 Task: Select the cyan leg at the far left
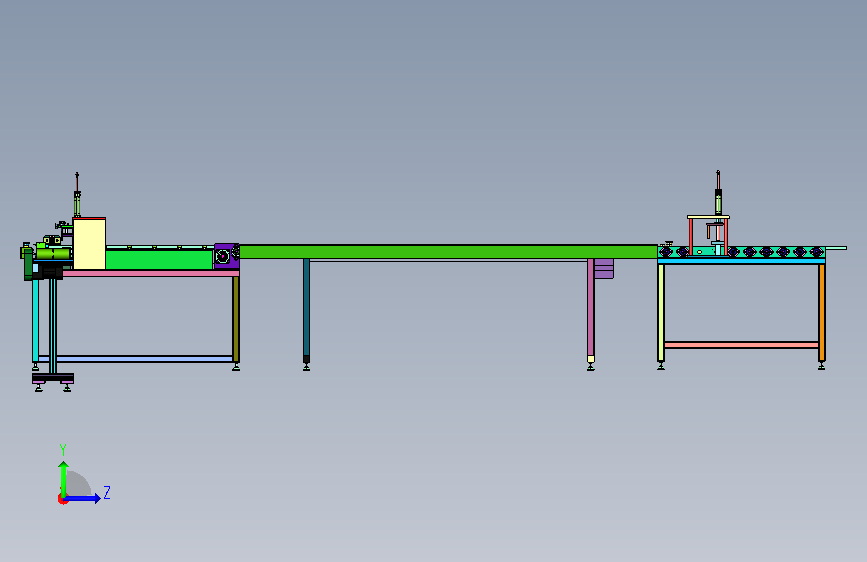tap(35, 320)
